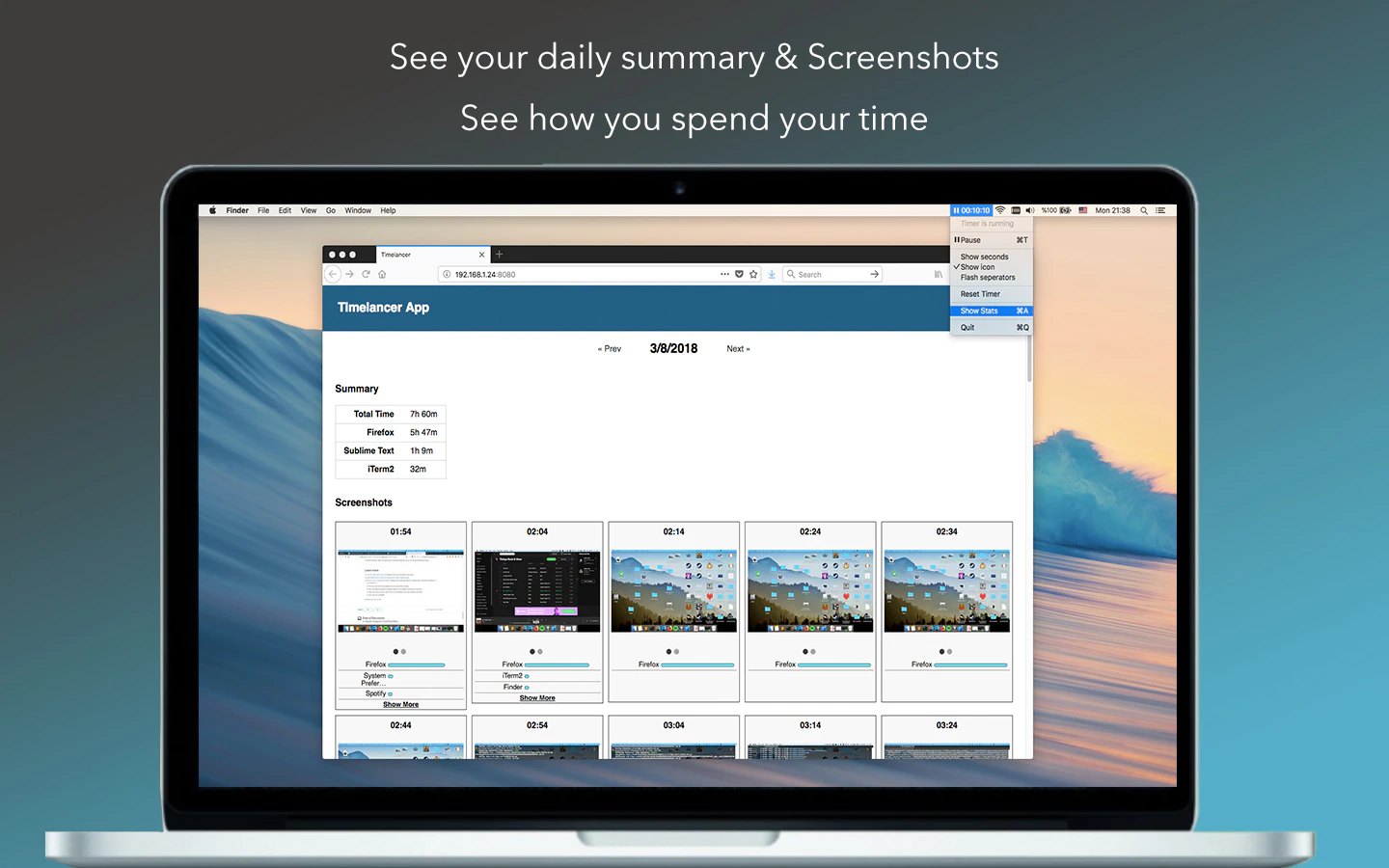This screenshot has width=1389, height=868.
Task: Toggle Show seconds option
Action: pyautogui.click(x=992, y=257)
